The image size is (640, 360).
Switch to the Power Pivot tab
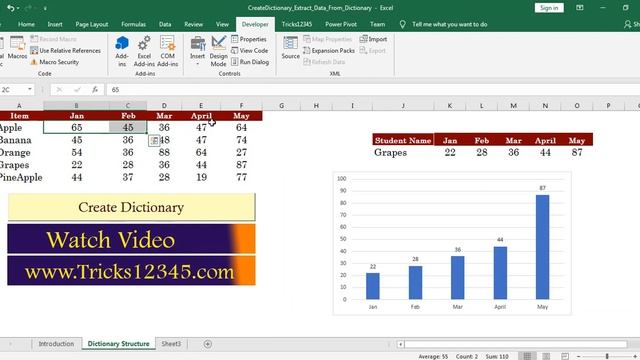341,24
